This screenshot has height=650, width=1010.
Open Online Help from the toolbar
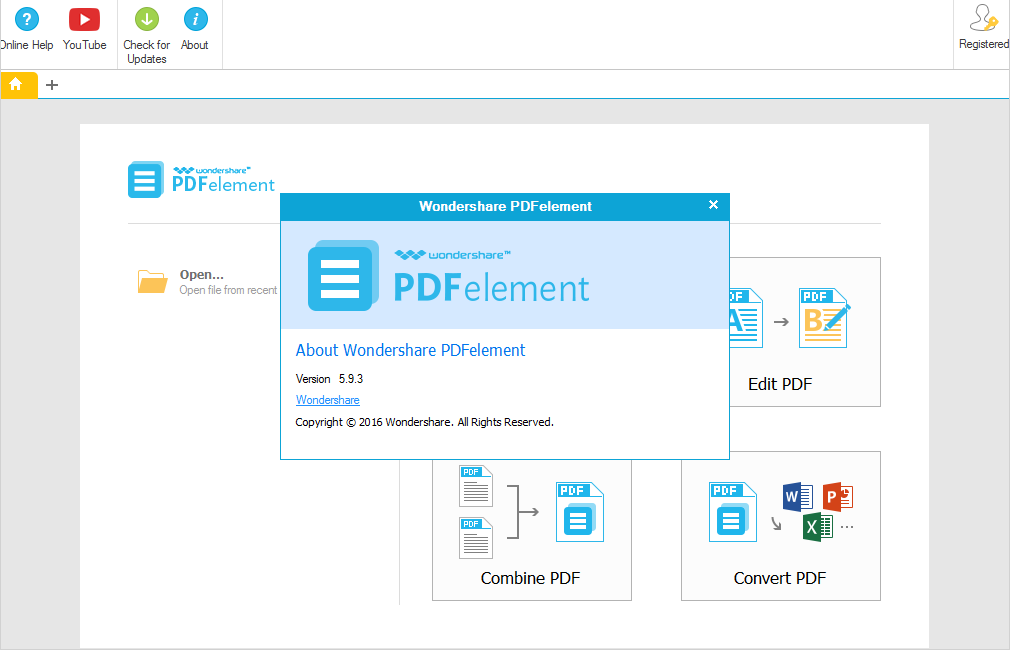(x=26, y=18)
